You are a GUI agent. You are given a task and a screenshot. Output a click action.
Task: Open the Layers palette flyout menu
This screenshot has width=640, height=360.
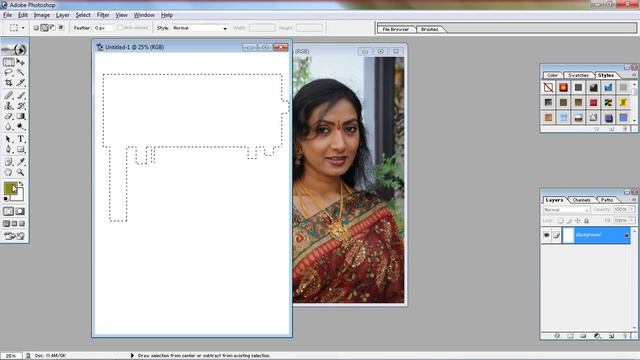tap(634, 200)
